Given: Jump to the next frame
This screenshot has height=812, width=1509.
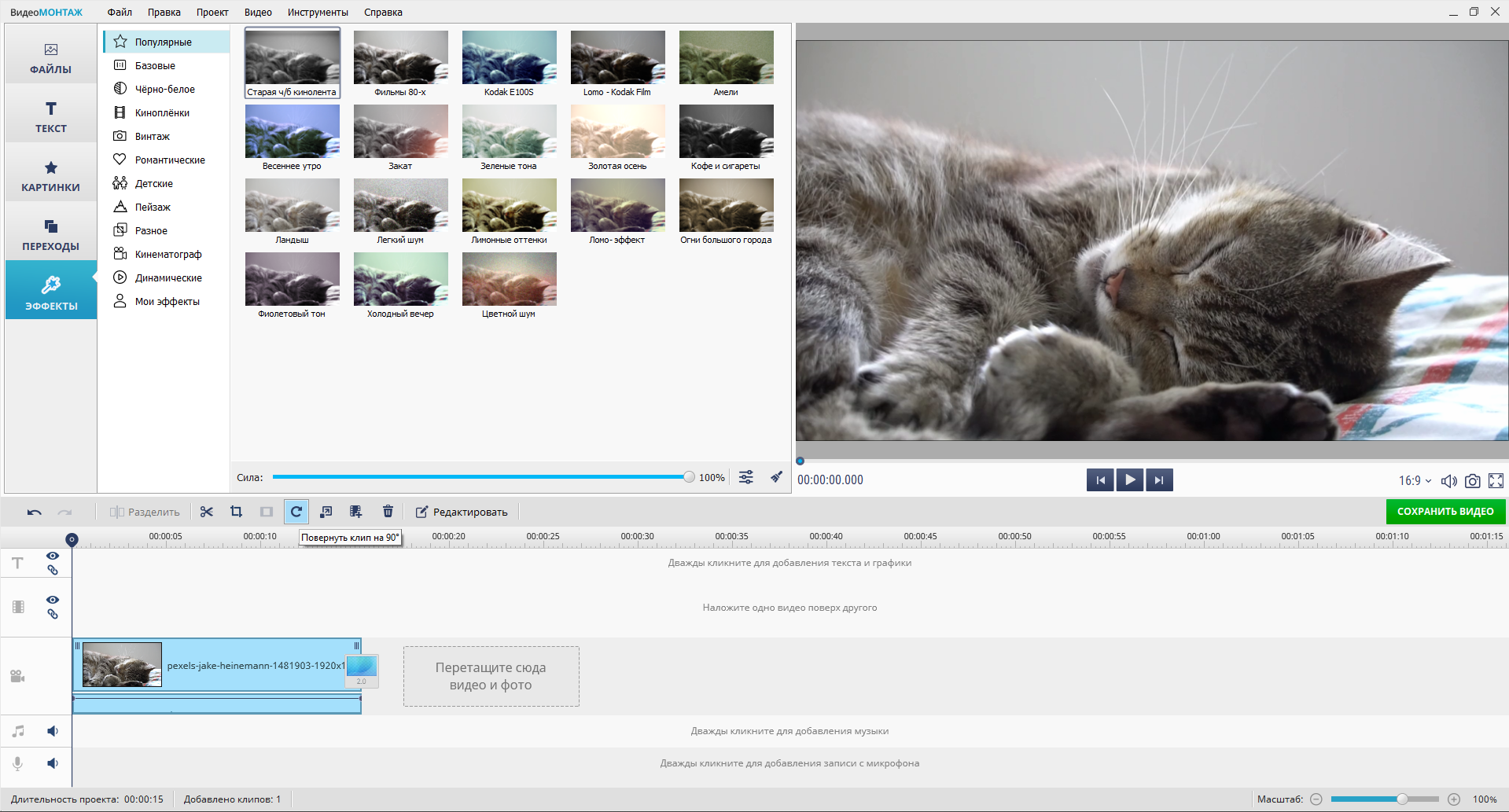Looking at the screenshot, I should click(1159, 480).
